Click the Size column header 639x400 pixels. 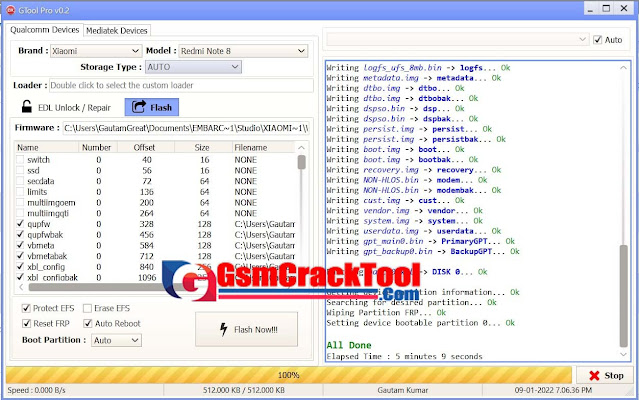[x=203, y=147]
